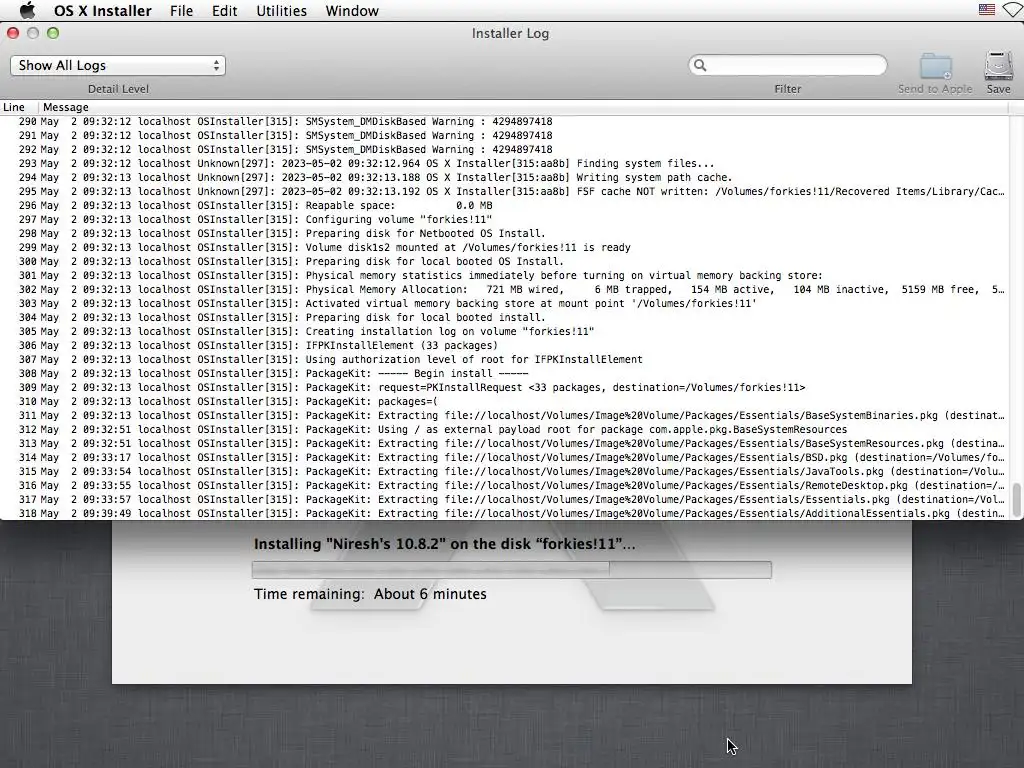Select log line 295 FSF cache NOT written
Image resolution: width=1024 pixels, height=768 pixels.
point(504,191)
